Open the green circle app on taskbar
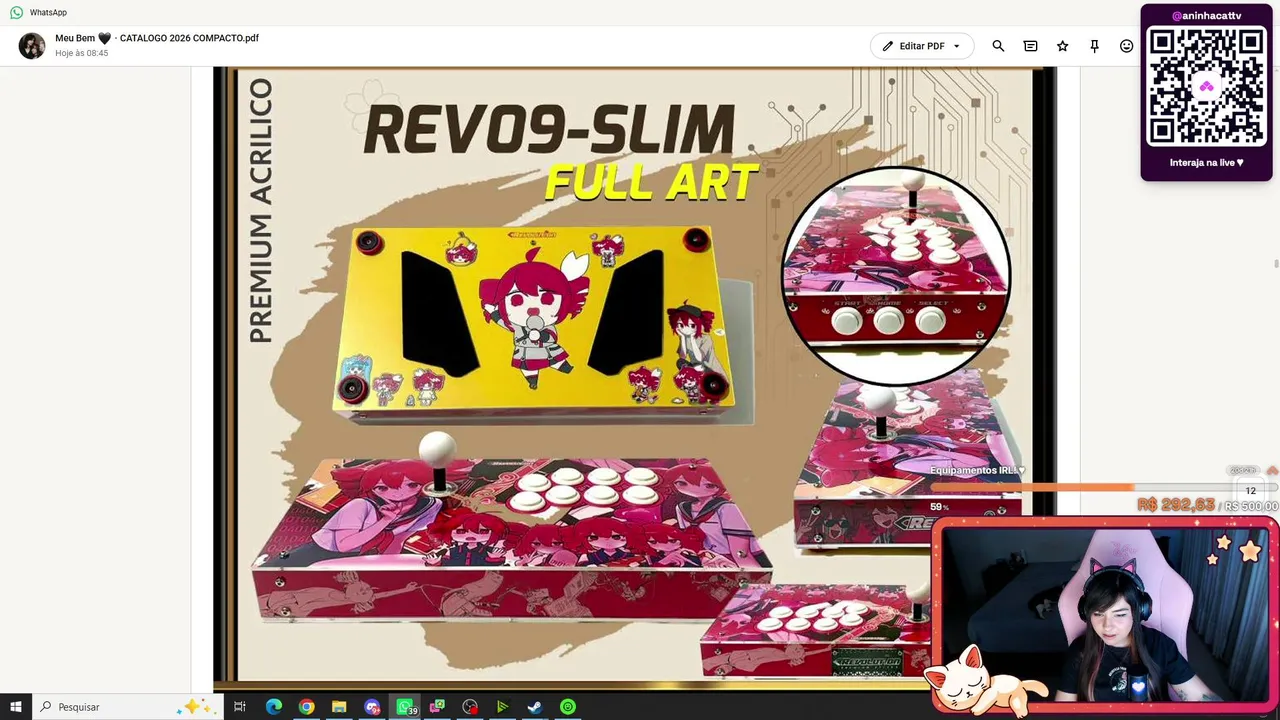 [568, 707]
